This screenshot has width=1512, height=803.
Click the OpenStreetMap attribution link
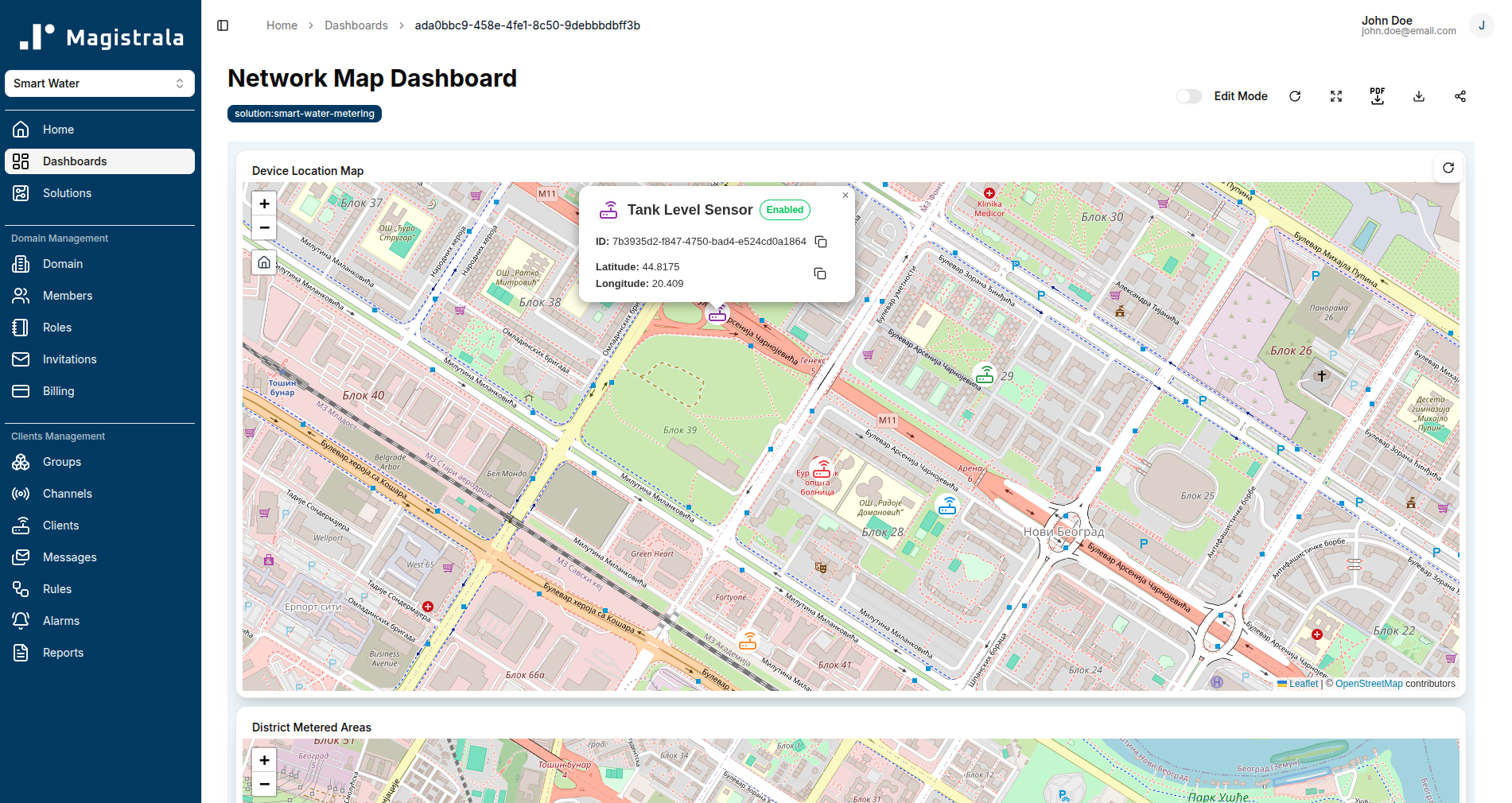point(1369,684)
